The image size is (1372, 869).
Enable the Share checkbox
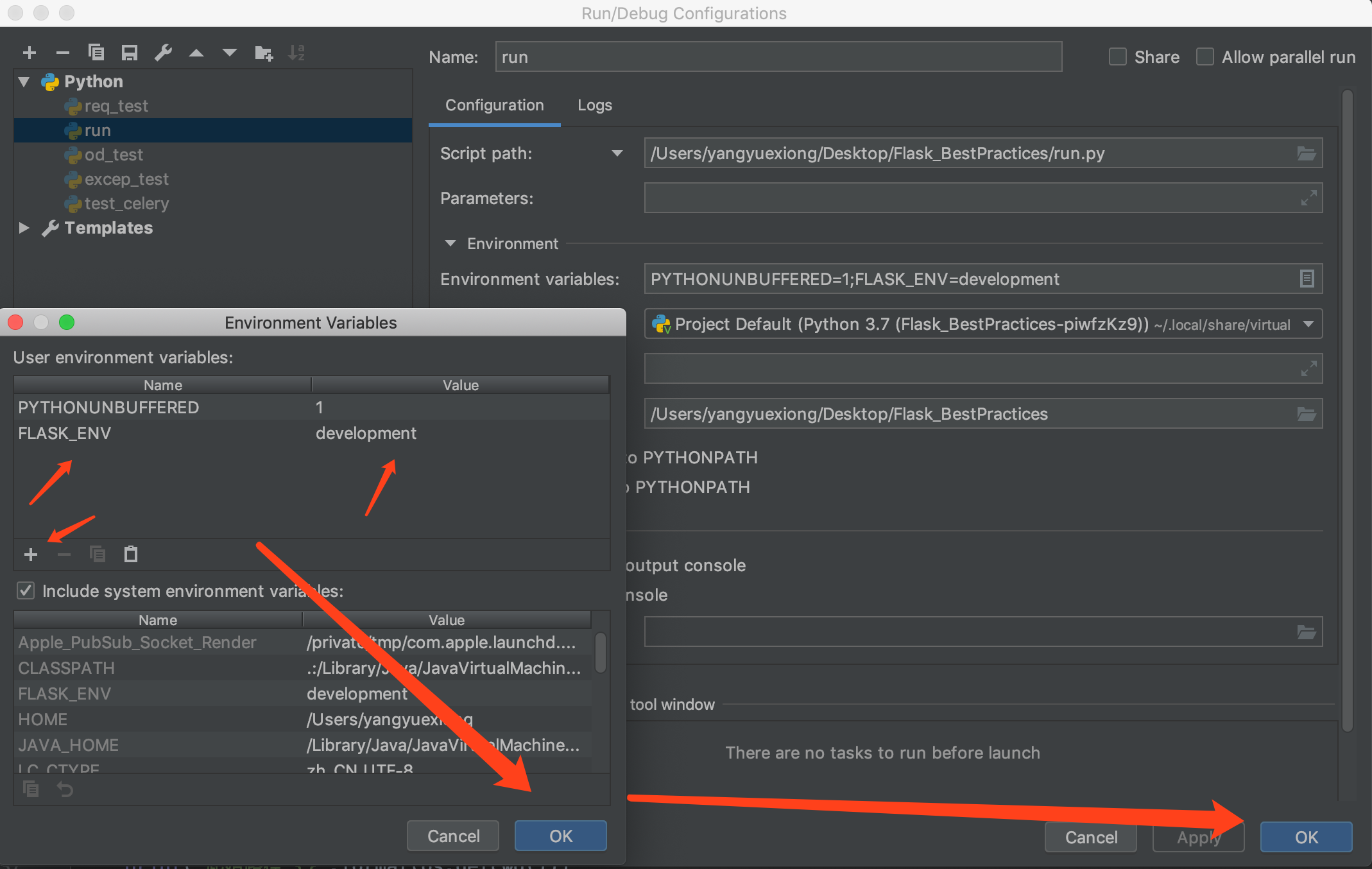1118,56
